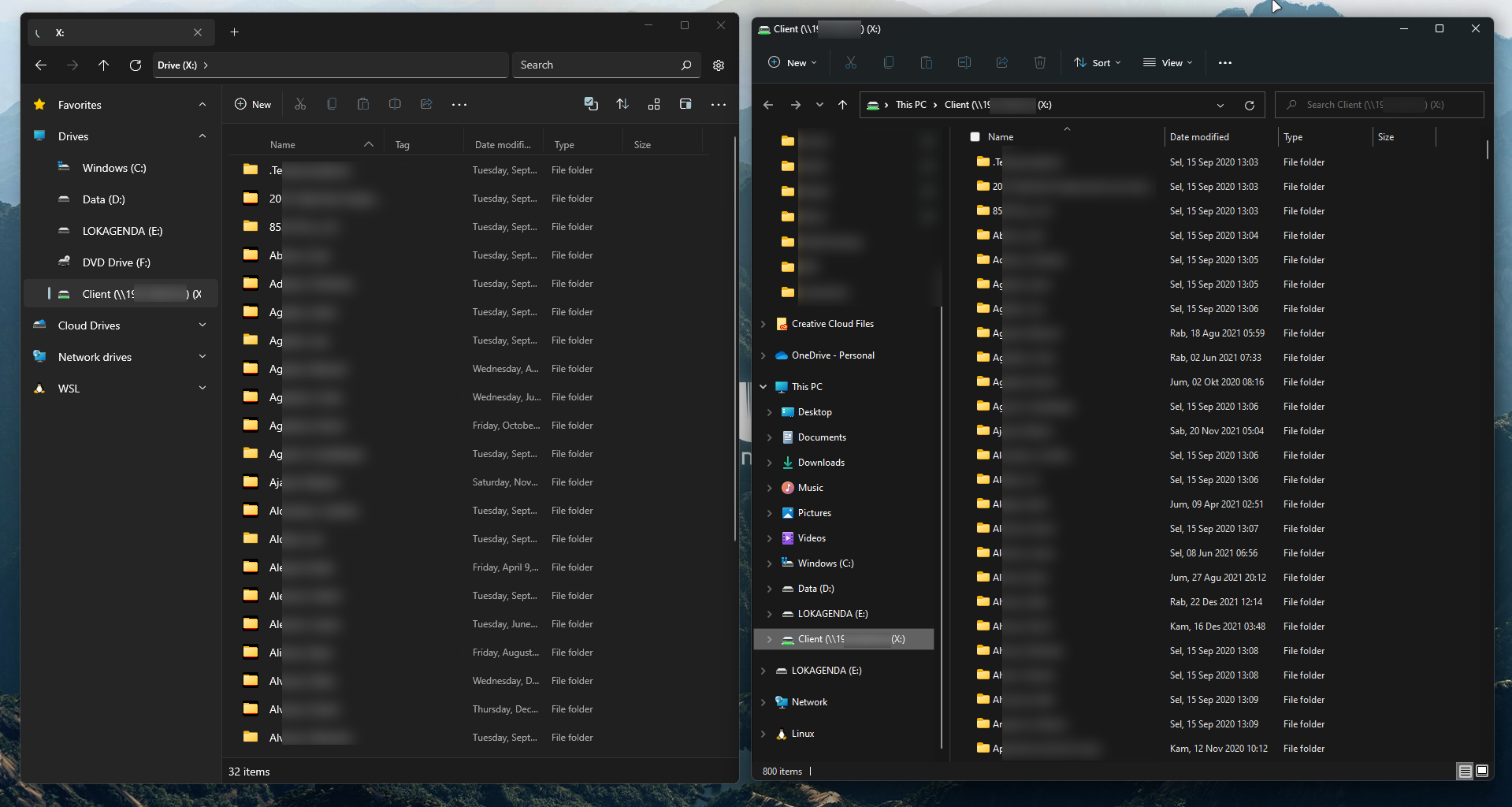Go up one folder in the Explorer window
1512x807 pixels.
(x=842, y=105)
